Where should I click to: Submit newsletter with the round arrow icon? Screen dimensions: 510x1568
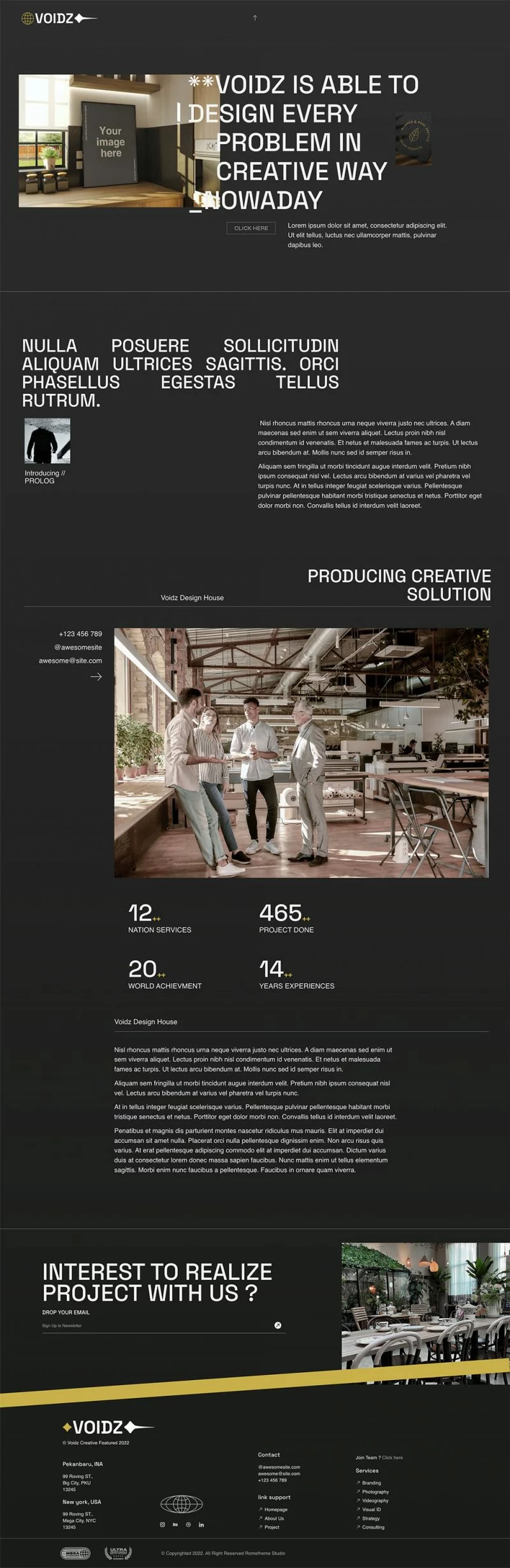coord(277,1325)
